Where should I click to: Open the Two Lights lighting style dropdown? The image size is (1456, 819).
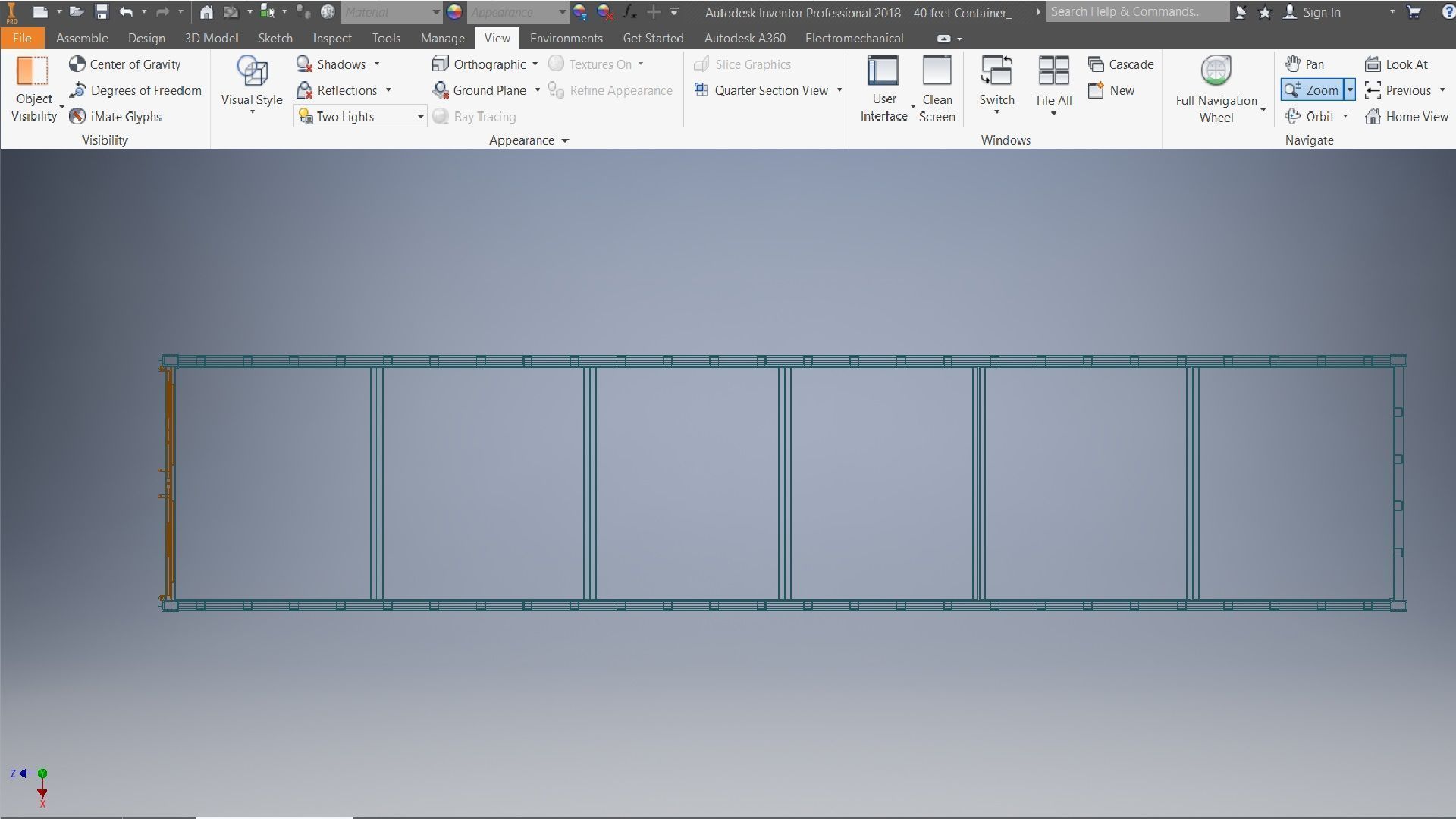point(360,116)
